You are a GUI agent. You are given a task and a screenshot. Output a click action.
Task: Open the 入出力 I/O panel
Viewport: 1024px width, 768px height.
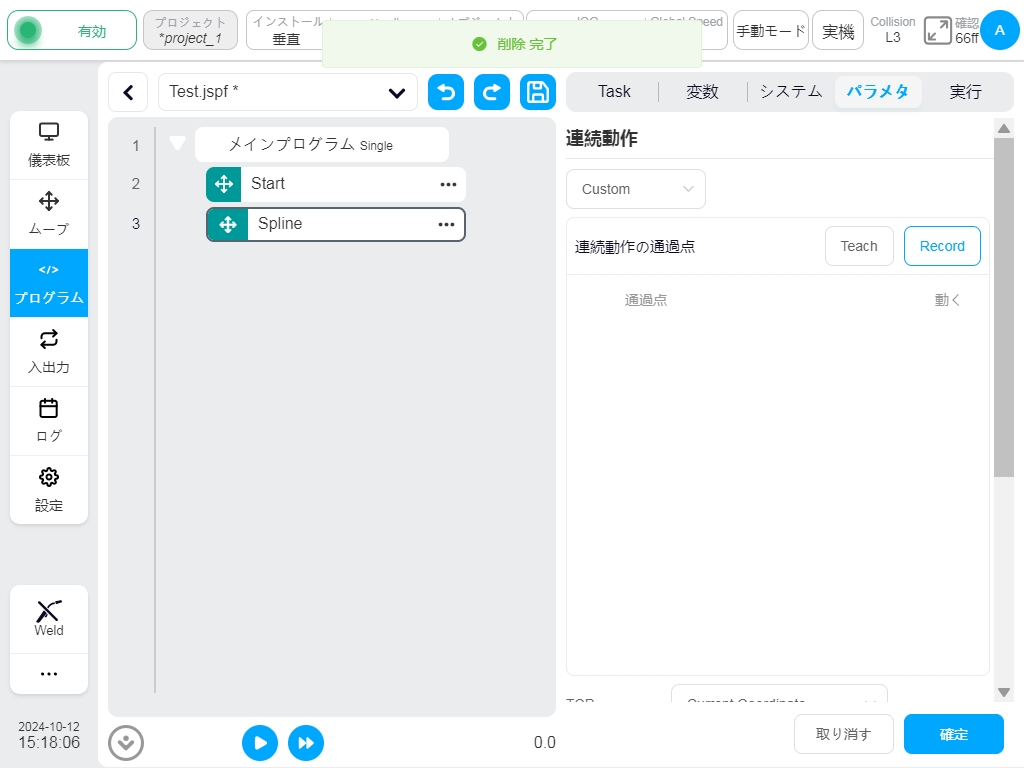pos(49,352)
